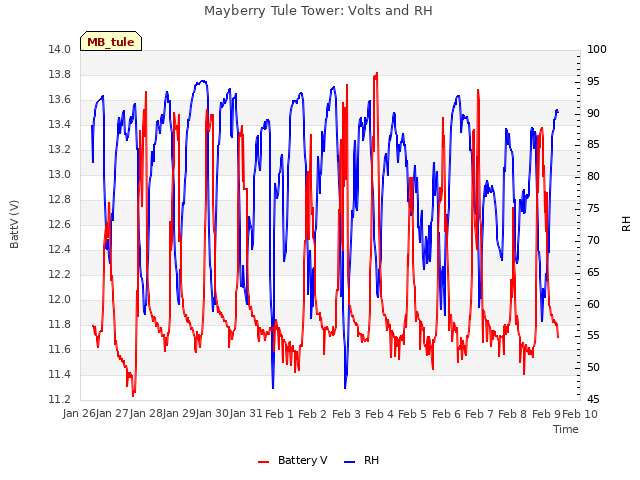The height and width of the screenshot is (480, 640).
Task: Click the 'Feb 6' date label
Action: click(x=446, y=414)
